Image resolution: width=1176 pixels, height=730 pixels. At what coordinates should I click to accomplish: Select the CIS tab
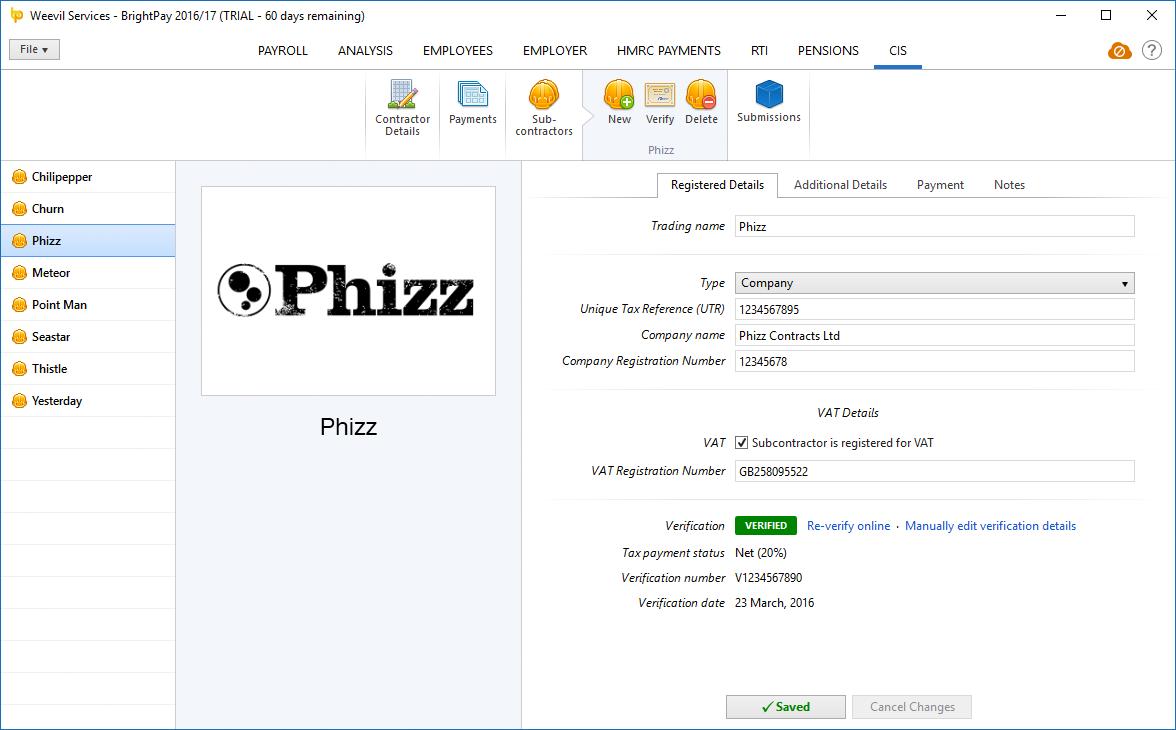(x=898, y=51)
